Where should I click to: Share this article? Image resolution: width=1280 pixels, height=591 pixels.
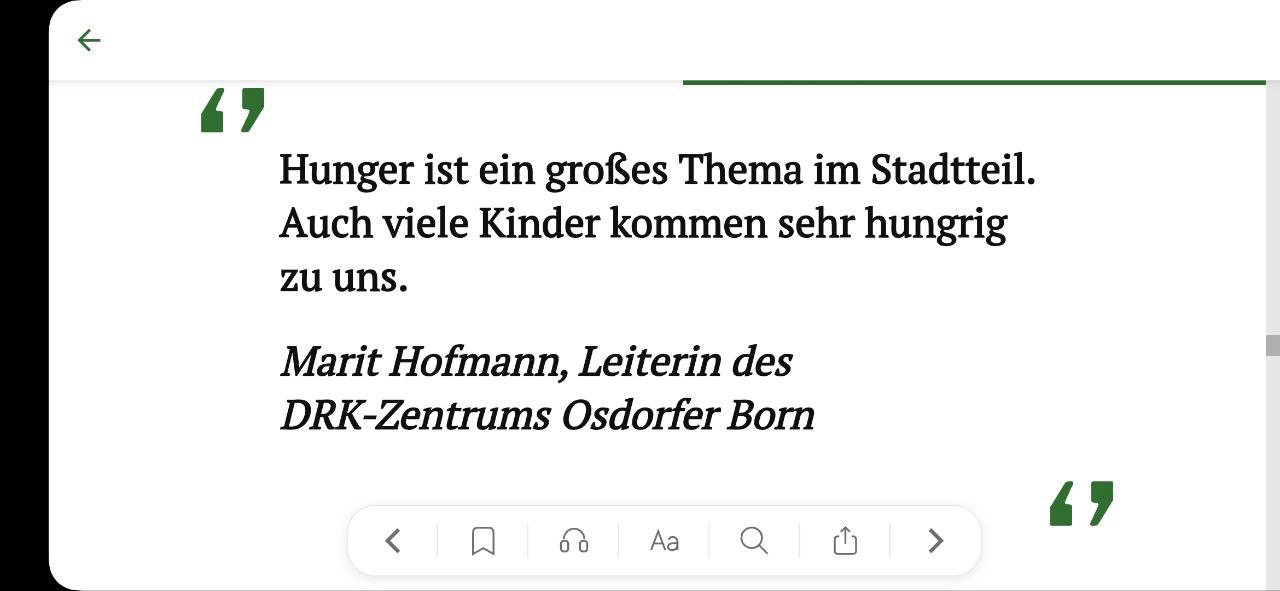pyautogui.click(x=845, y=541)
